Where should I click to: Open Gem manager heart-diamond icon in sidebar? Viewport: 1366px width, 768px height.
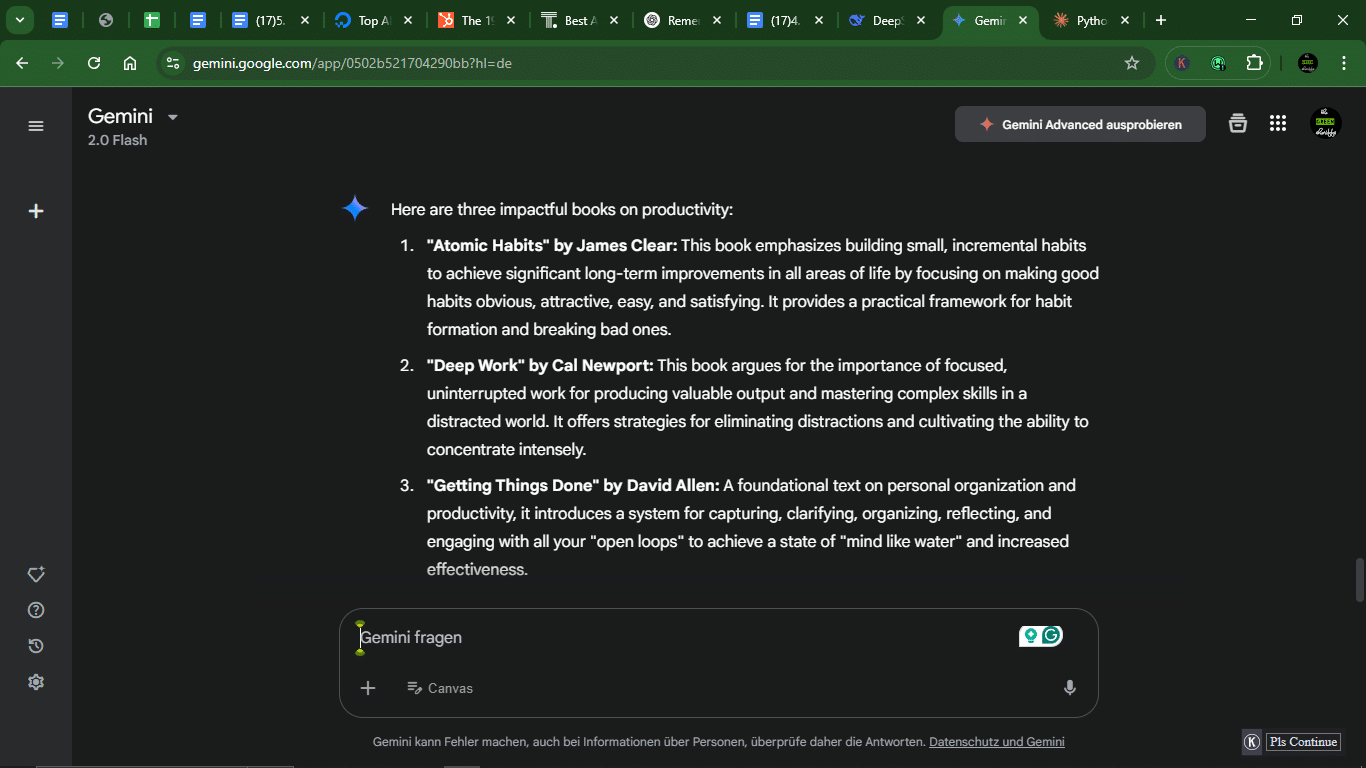click(x=36, y=575)
